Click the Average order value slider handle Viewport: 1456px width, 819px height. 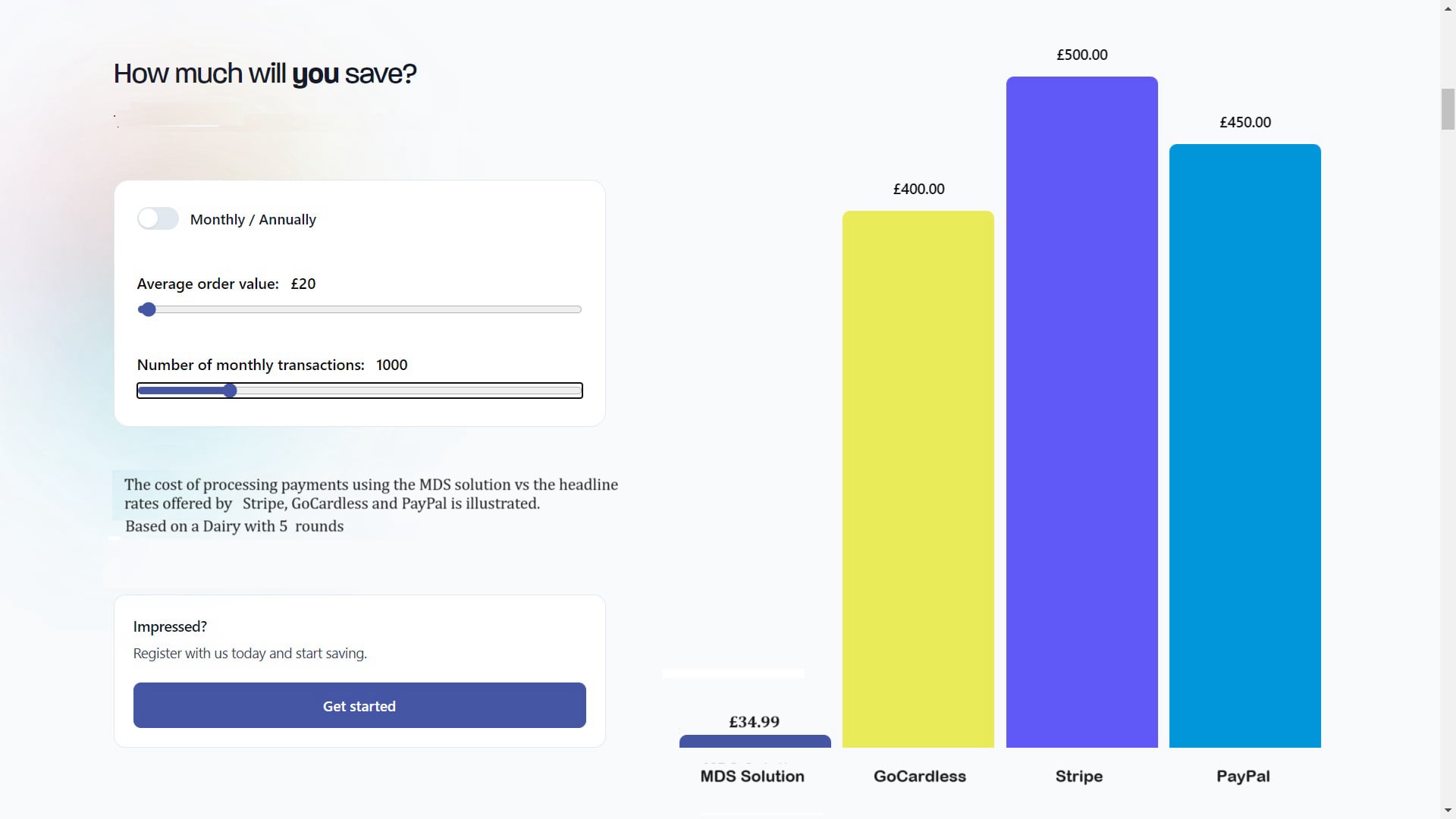pos(149,309)
